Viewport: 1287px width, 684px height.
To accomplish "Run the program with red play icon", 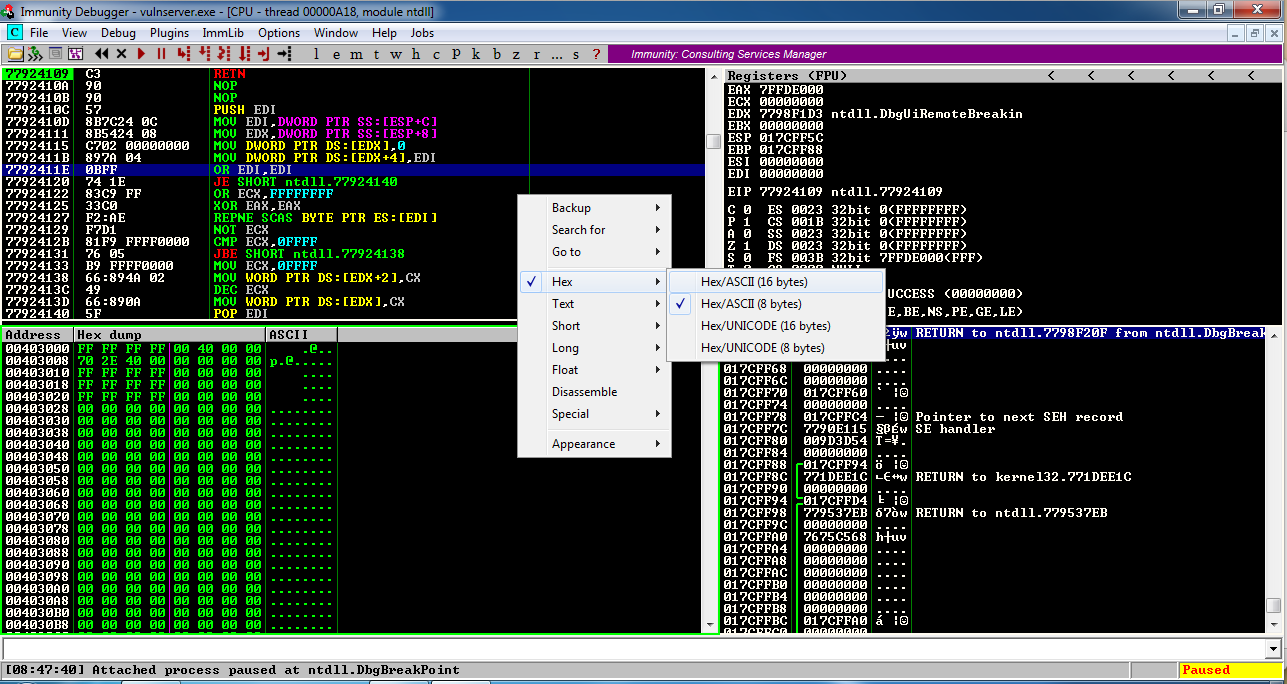I will (x=141, y=54).
